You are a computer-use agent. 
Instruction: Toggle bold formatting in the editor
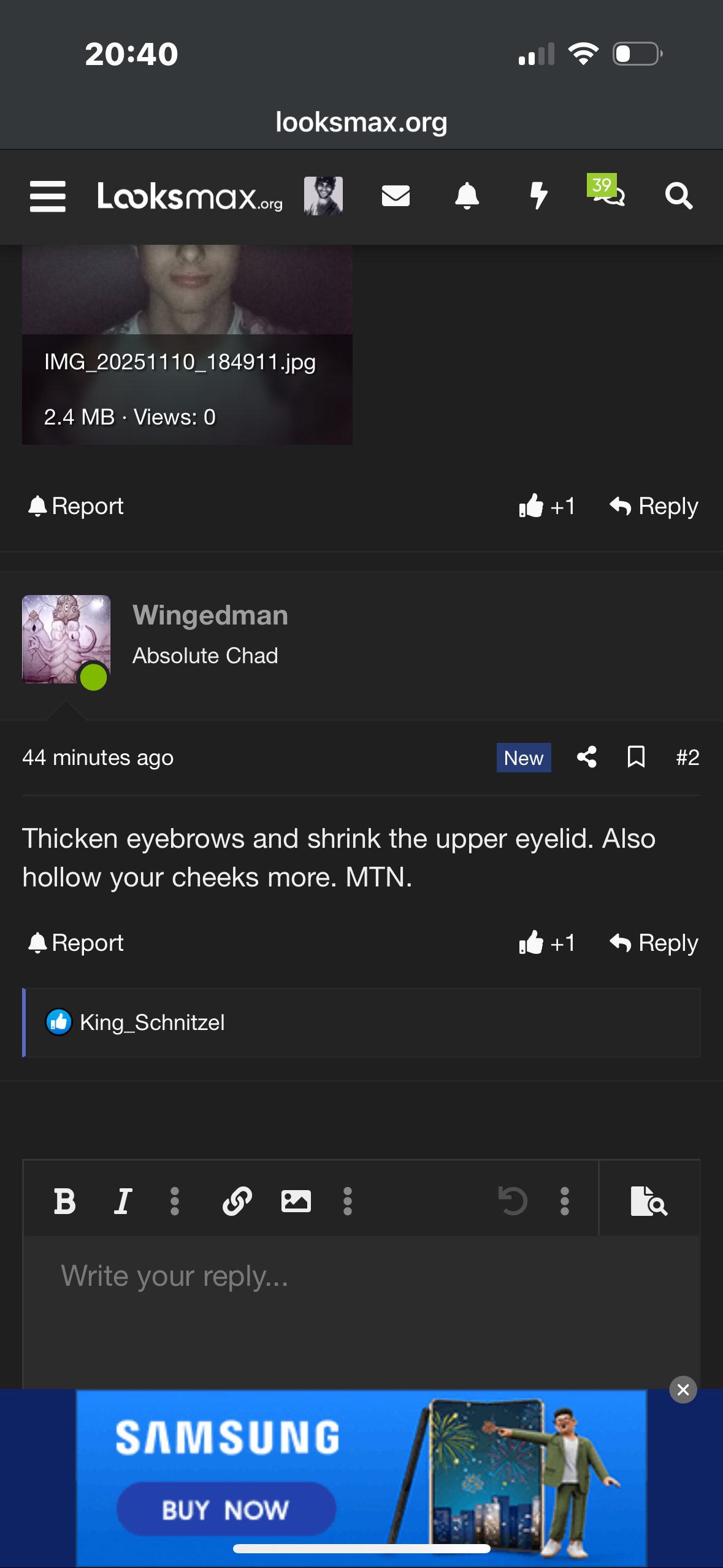(64, 1201)
